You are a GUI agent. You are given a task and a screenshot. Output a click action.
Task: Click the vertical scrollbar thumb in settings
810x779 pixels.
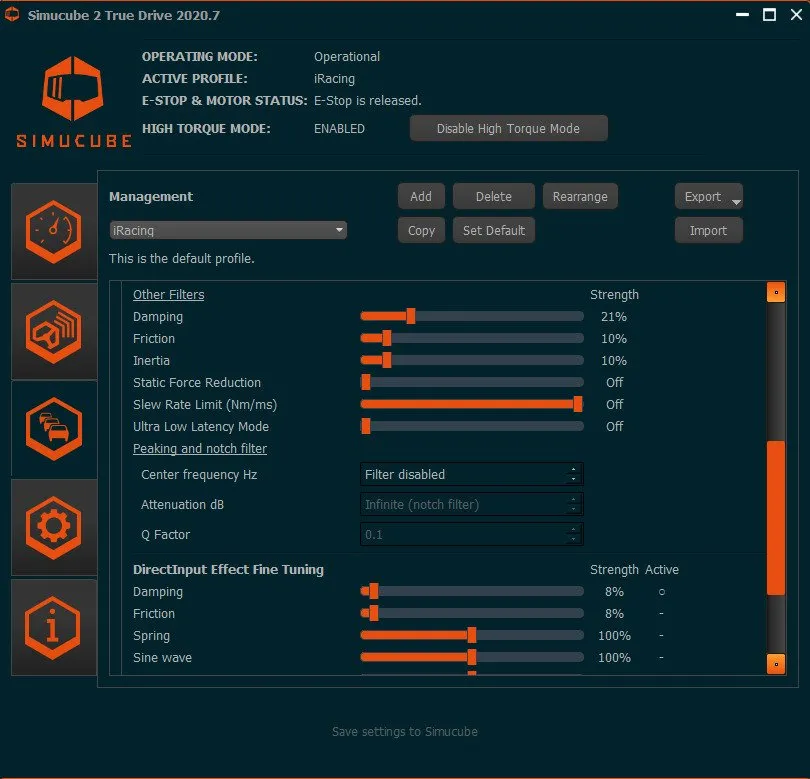click(x=775, y=518)
